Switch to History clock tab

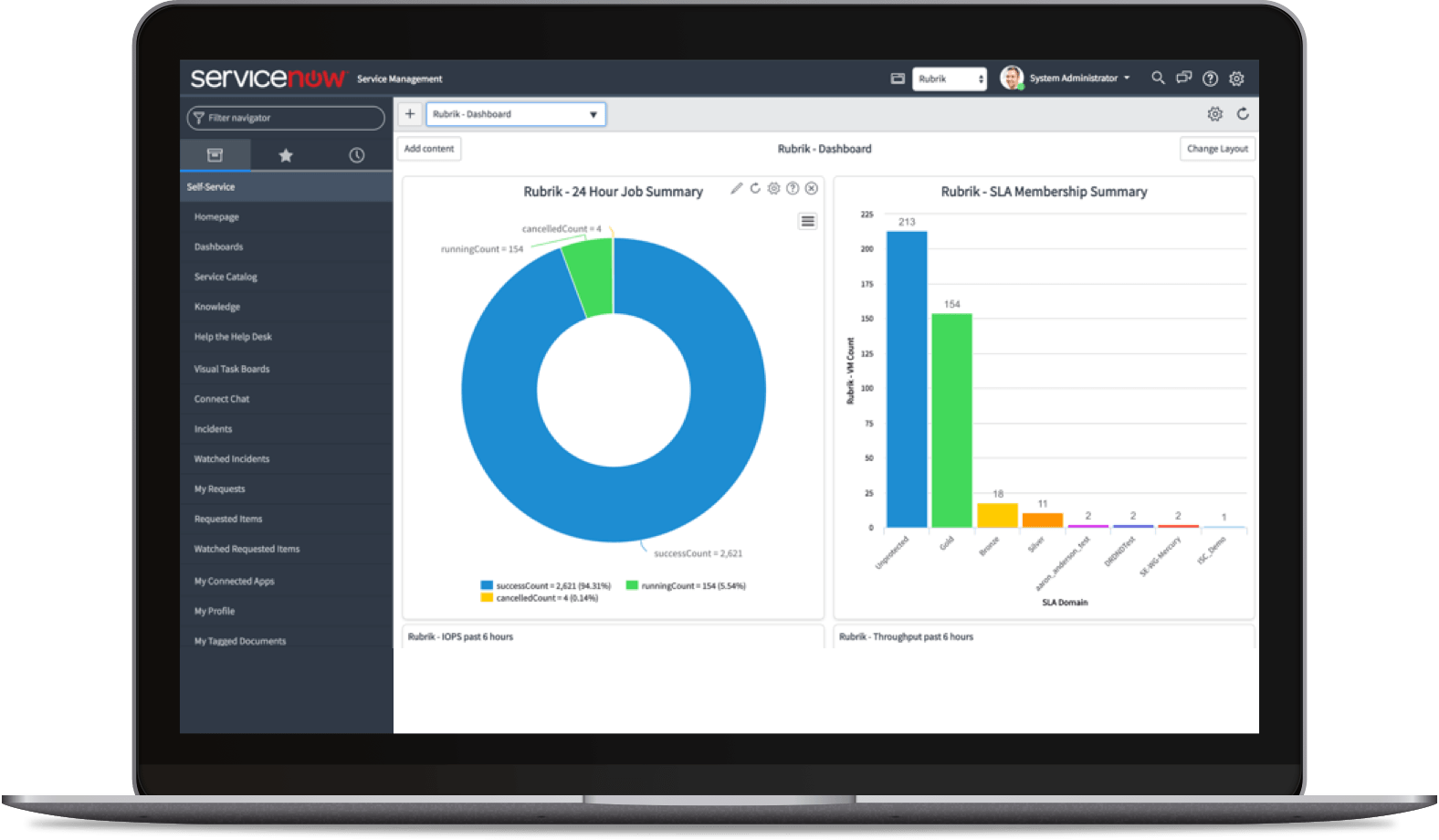tap(357, 155)
